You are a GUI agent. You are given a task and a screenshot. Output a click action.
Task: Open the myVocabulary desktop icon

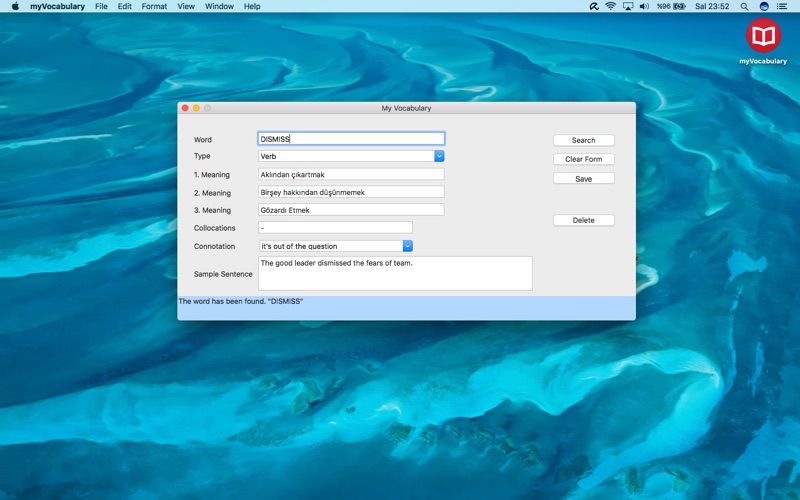pyautogui.click(x=763, y=37)
